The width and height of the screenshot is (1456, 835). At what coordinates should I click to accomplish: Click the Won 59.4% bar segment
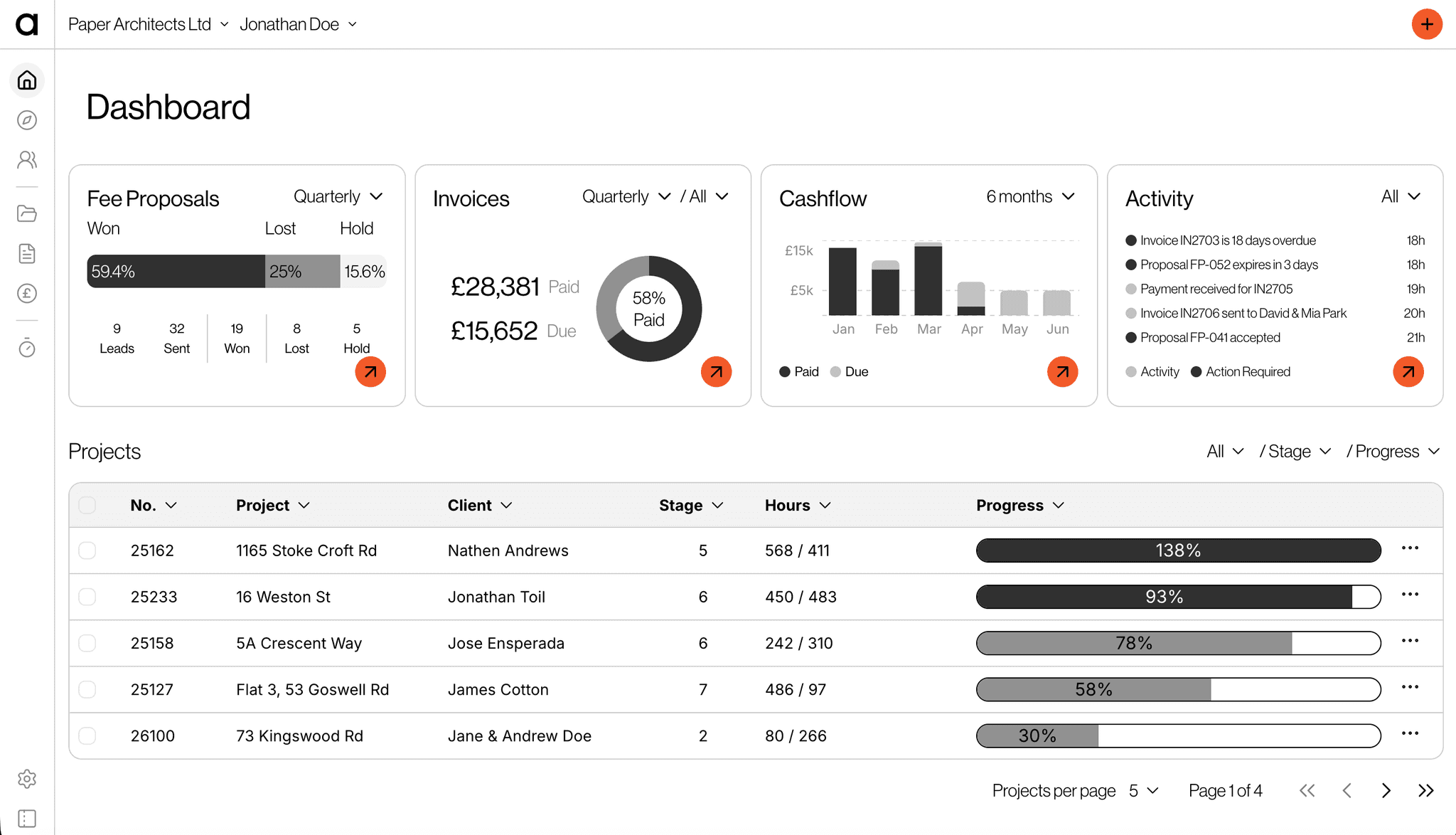point(176,272)
